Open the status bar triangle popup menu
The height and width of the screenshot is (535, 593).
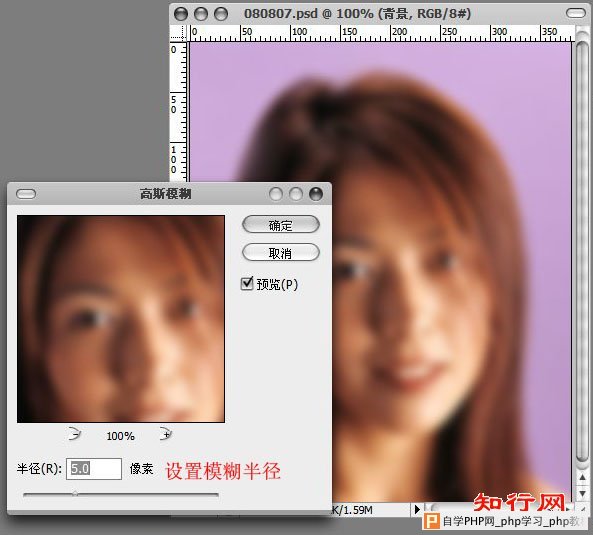click(x=417, y=509)
